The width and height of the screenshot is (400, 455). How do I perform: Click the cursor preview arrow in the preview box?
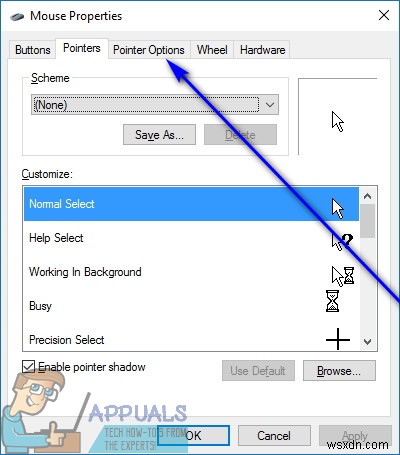click(338, 122)
